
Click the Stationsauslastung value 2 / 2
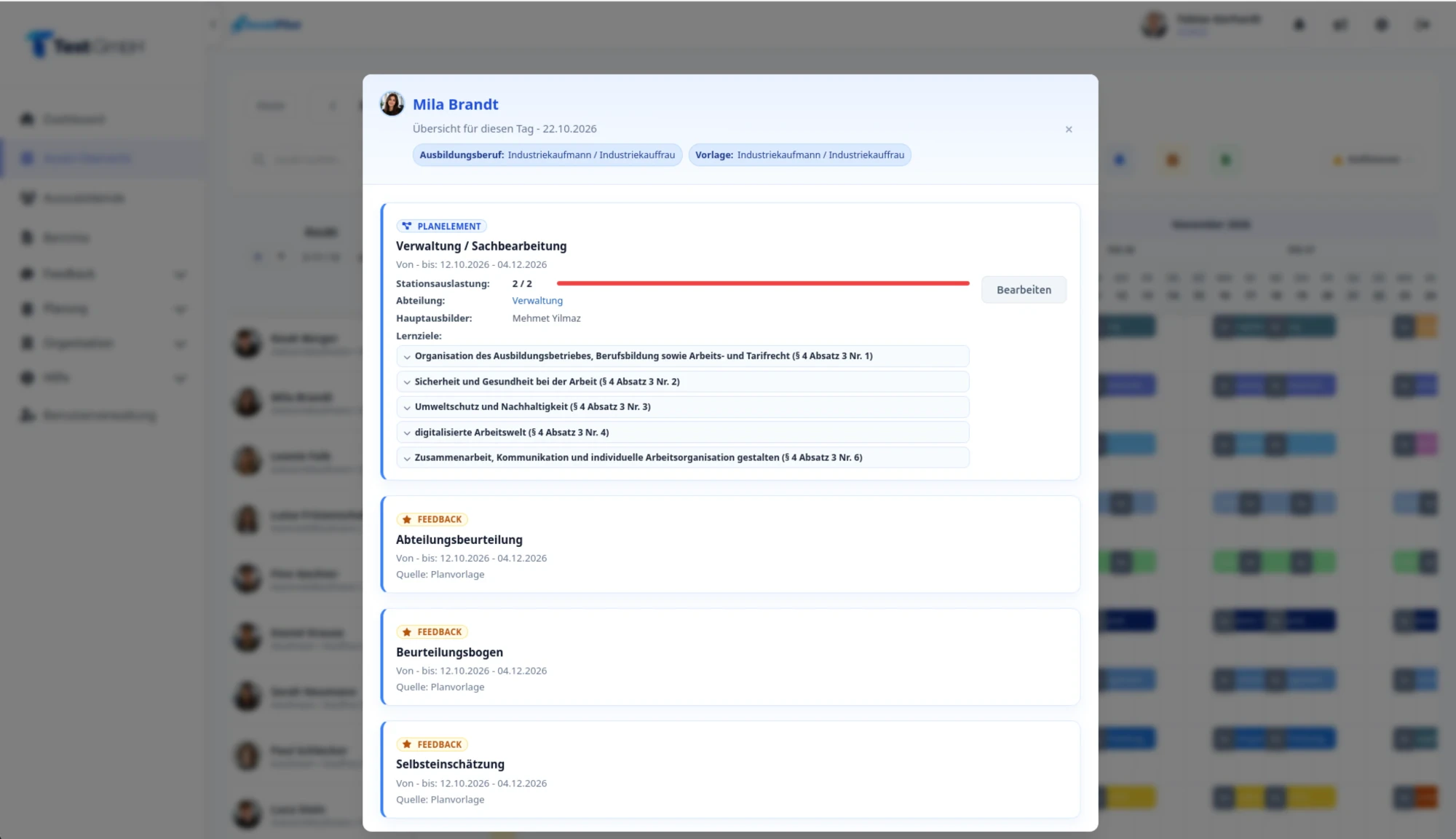pyautogui.click(x=522, y=284)
